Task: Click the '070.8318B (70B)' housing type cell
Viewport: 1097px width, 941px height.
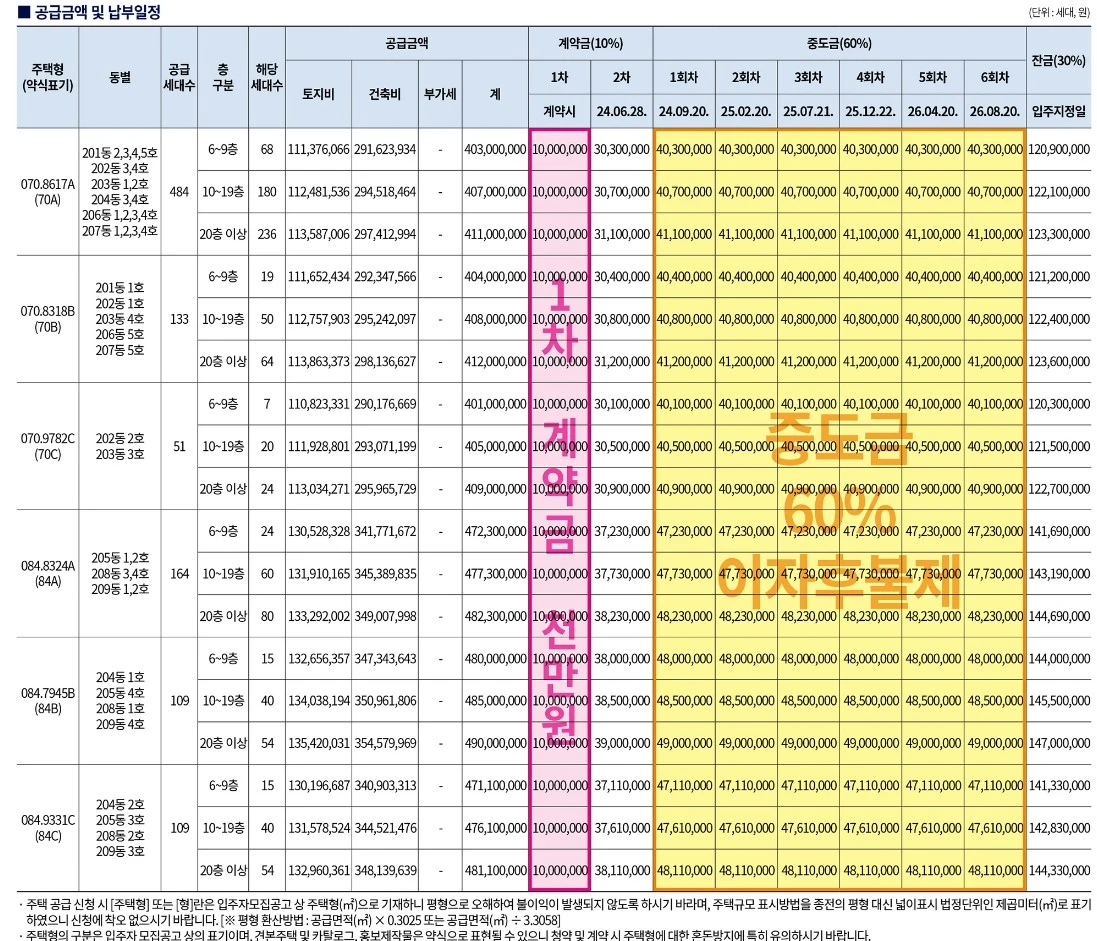Action: [x=48, y=319]
